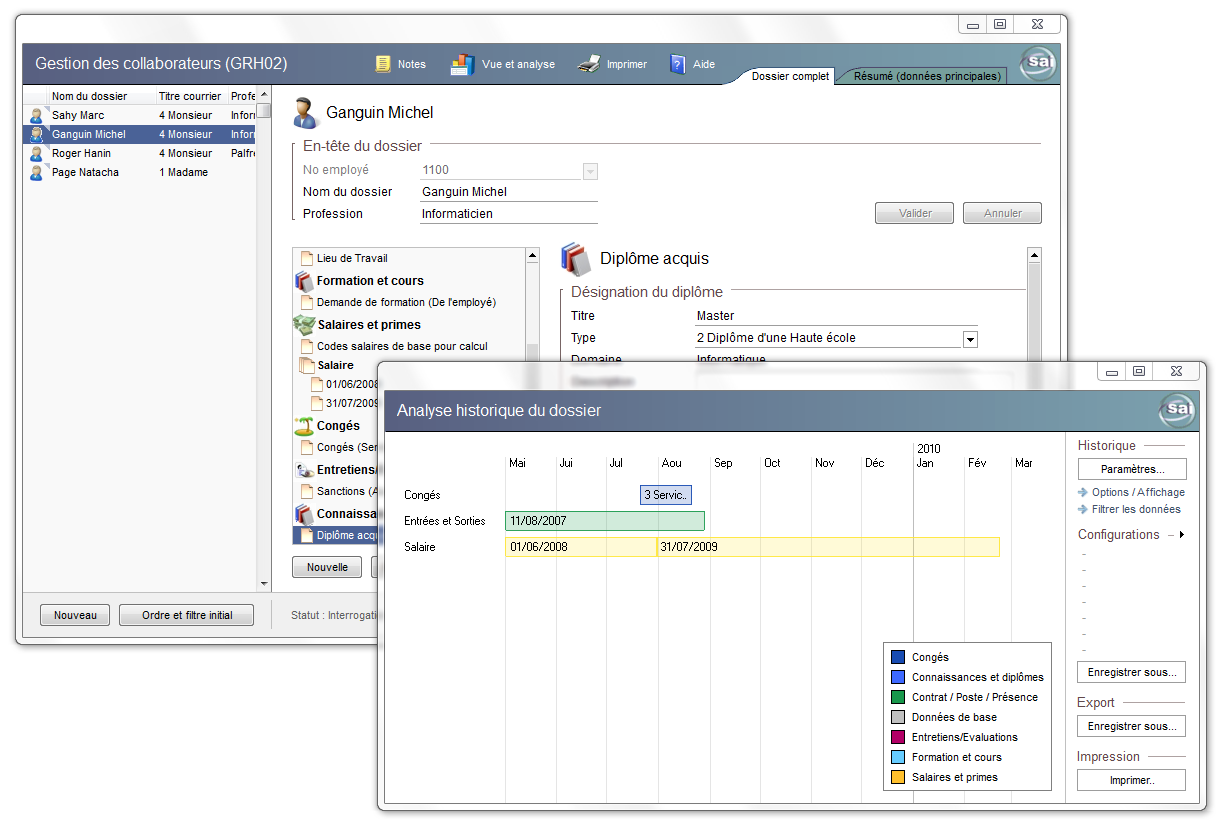
Task: Open the Notes toolbar icon
Action: click(383, 64)
